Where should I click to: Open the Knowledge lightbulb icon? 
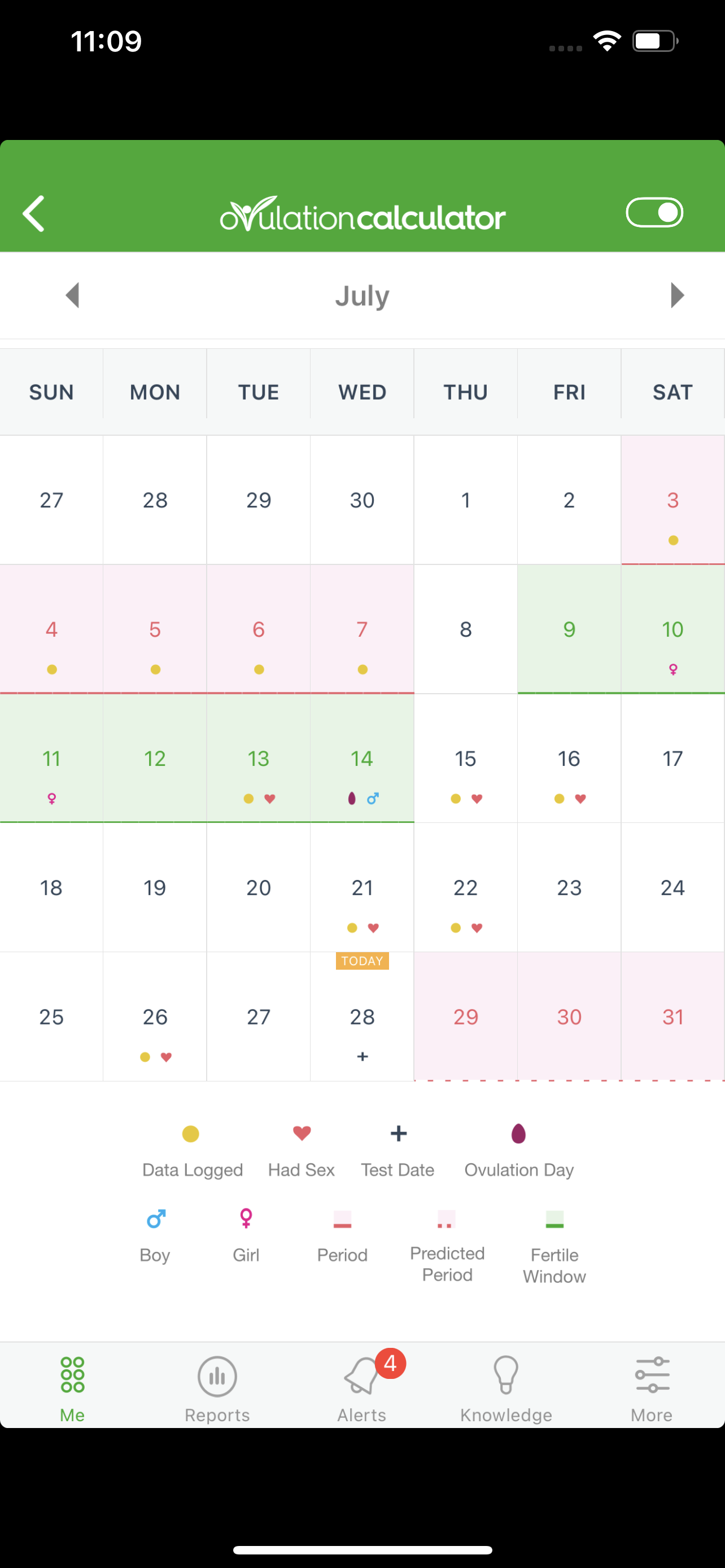click(x=506, y=1374)
